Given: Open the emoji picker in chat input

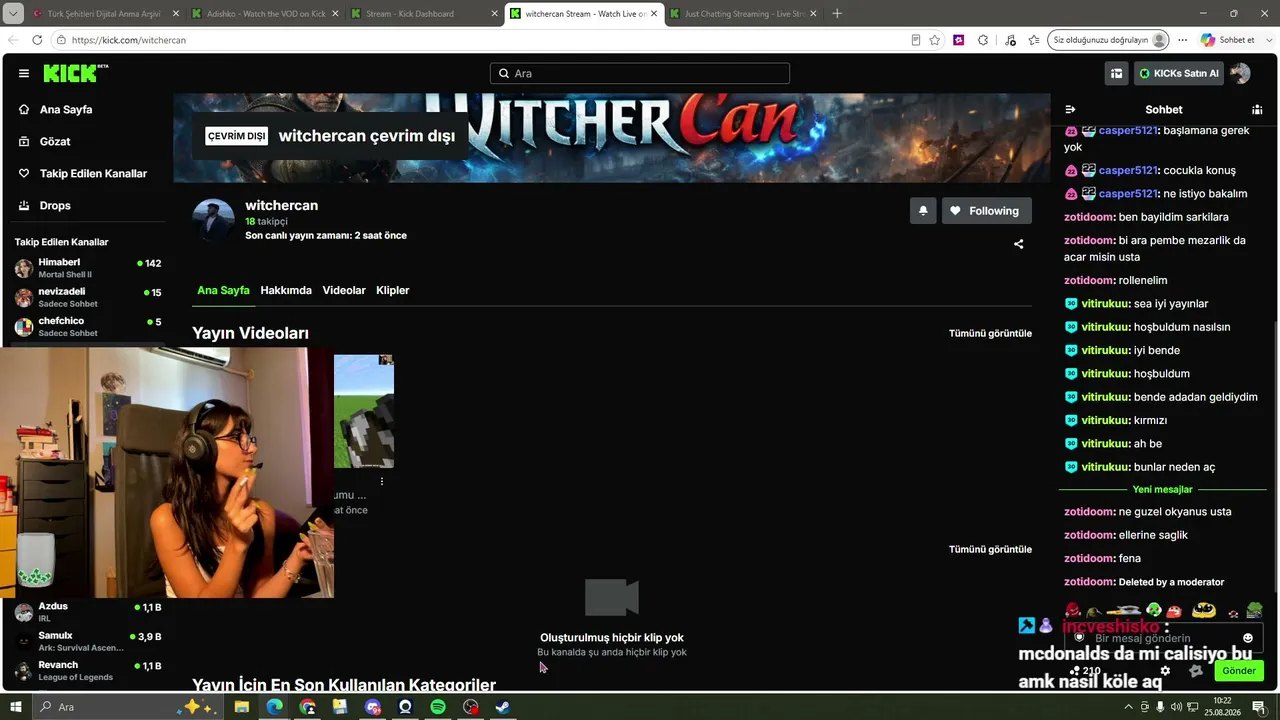Looking at the screenshot, I should point(1248,638).
